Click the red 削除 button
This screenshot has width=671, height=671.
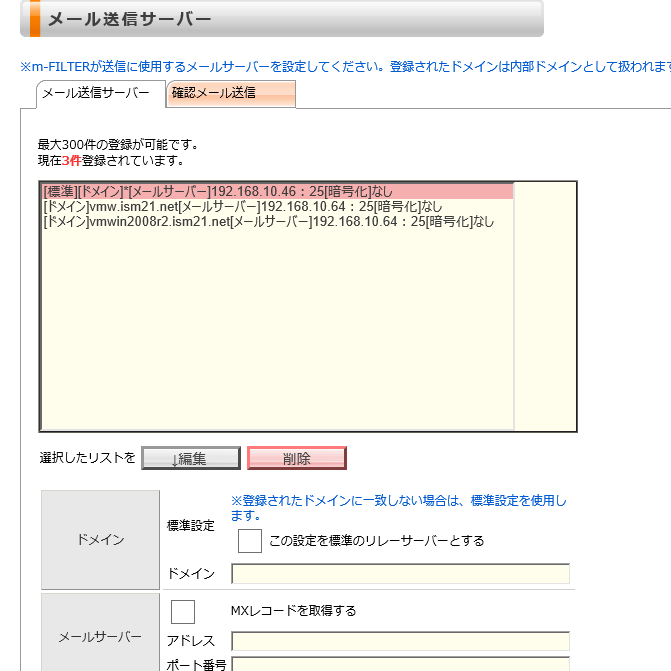coord(297,459)
